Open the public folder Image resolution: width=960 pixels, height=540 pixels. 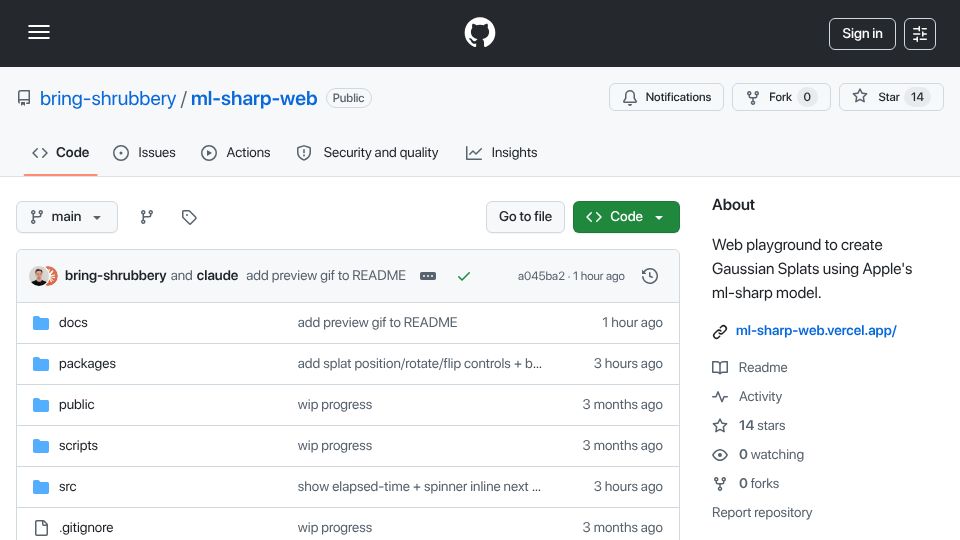click(x=77, y=405)
